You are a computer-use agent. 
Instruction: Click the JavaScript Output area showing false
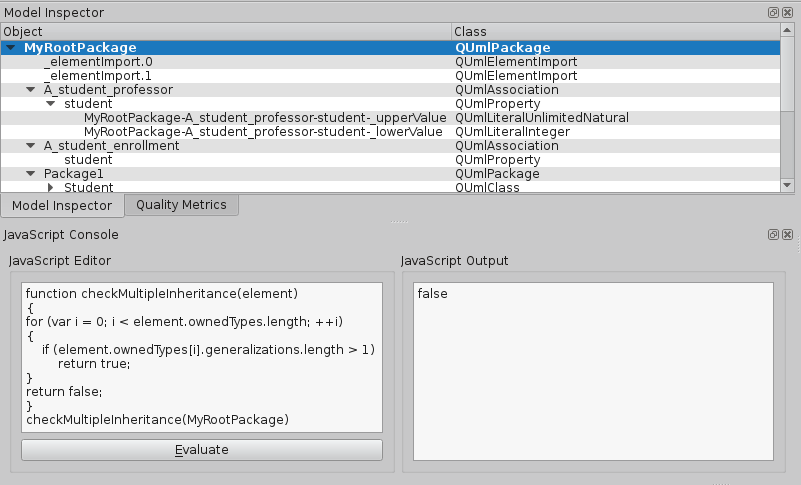[x=593, y=371]
